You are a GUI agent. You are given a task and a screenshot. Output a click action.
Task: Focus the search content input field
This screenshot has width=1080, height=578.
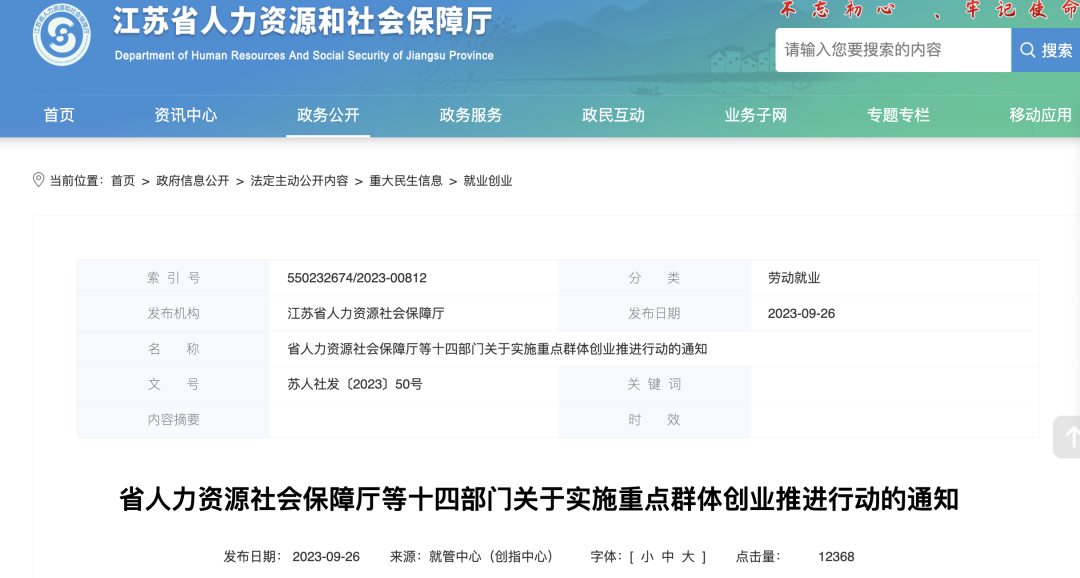tap(893, 50)
